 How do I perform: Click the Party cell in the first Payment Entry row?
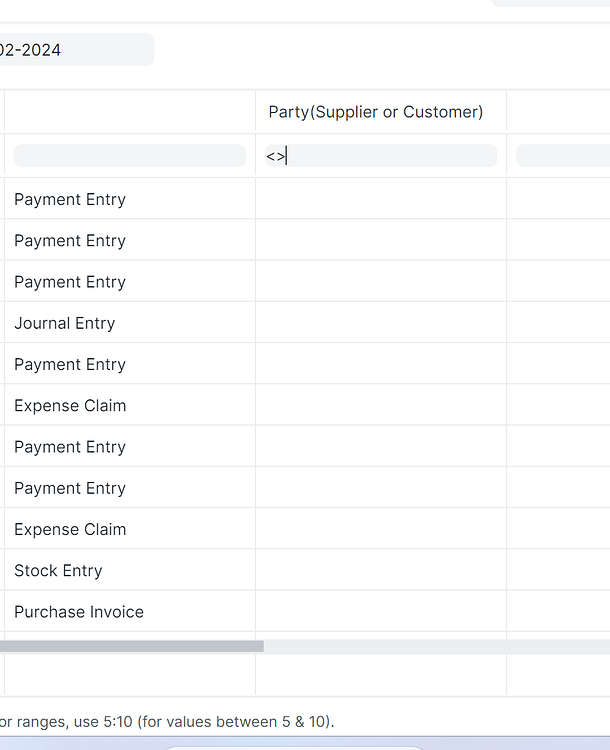point(380,200)
